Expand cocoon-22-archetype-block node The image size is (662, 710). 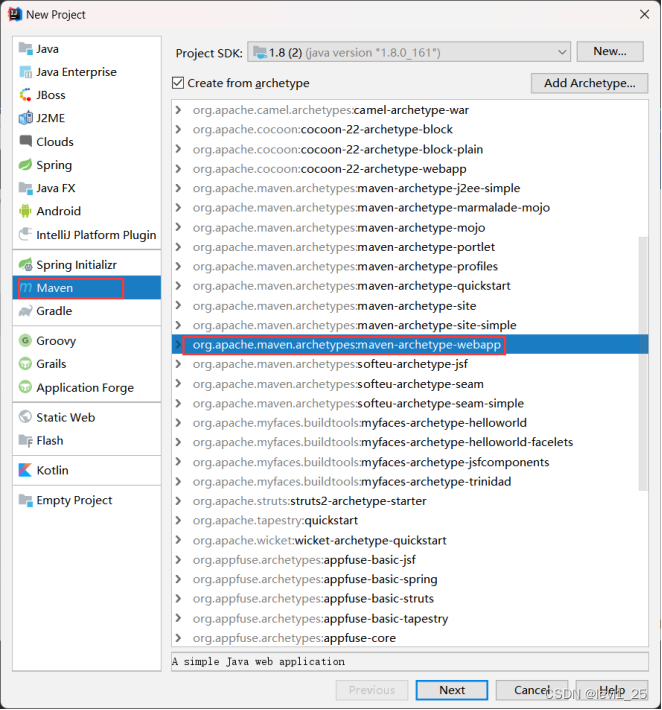click(x=178, y=130)
